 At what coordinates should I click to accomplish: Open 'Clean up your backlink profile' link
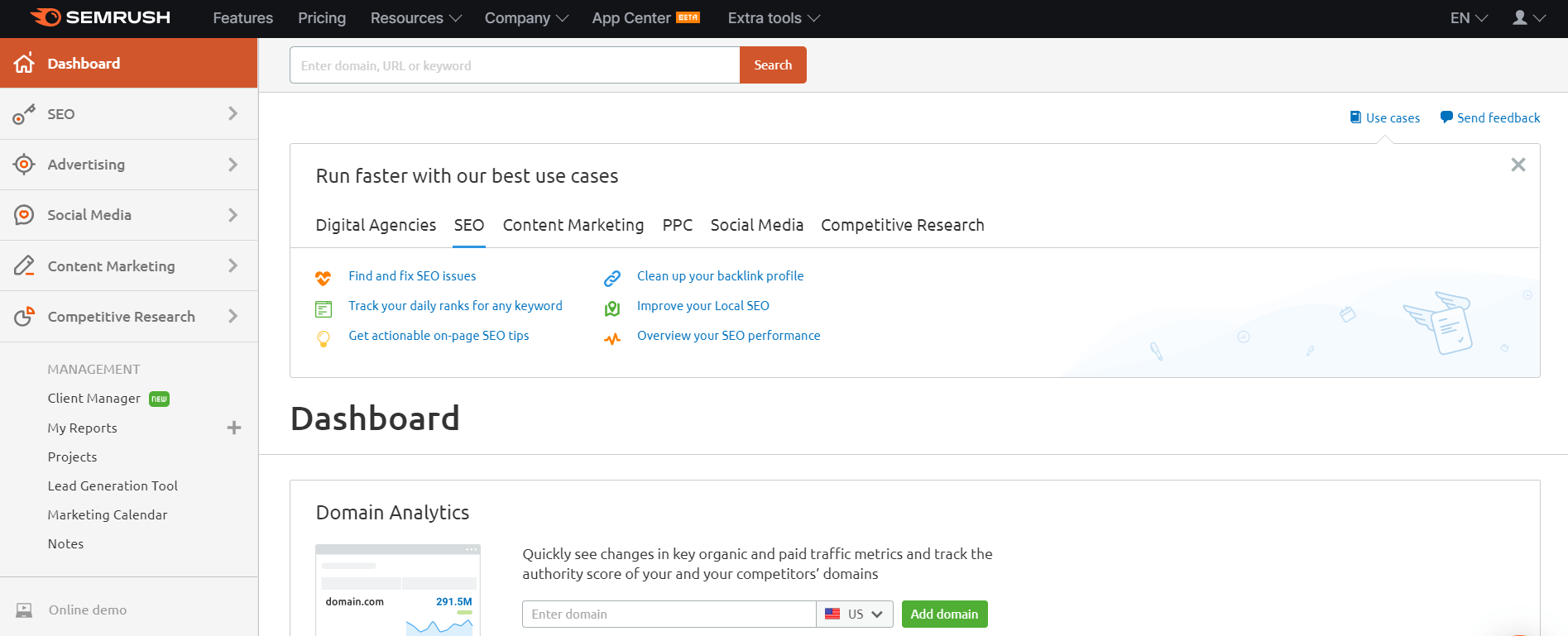720,276
